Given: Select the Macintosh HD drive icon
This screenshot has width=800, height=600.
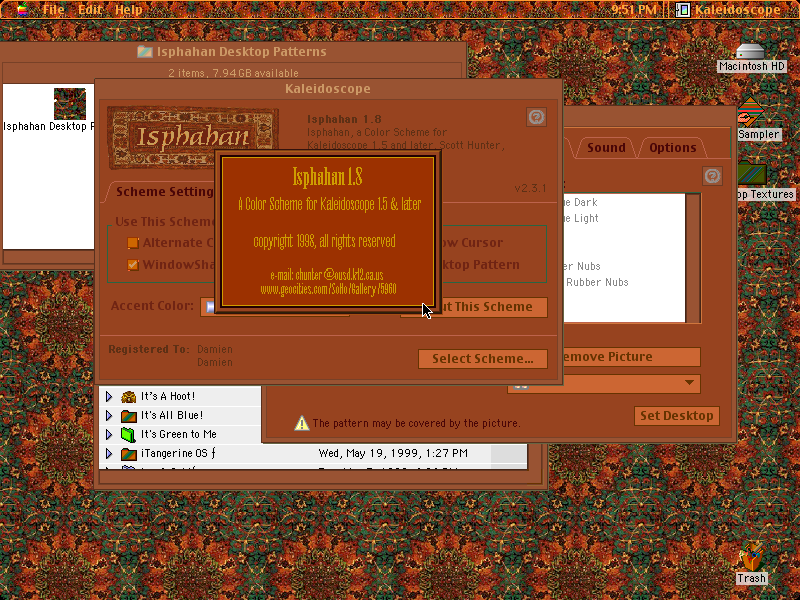Looking at the screenshot, I should tap(751, 52).
